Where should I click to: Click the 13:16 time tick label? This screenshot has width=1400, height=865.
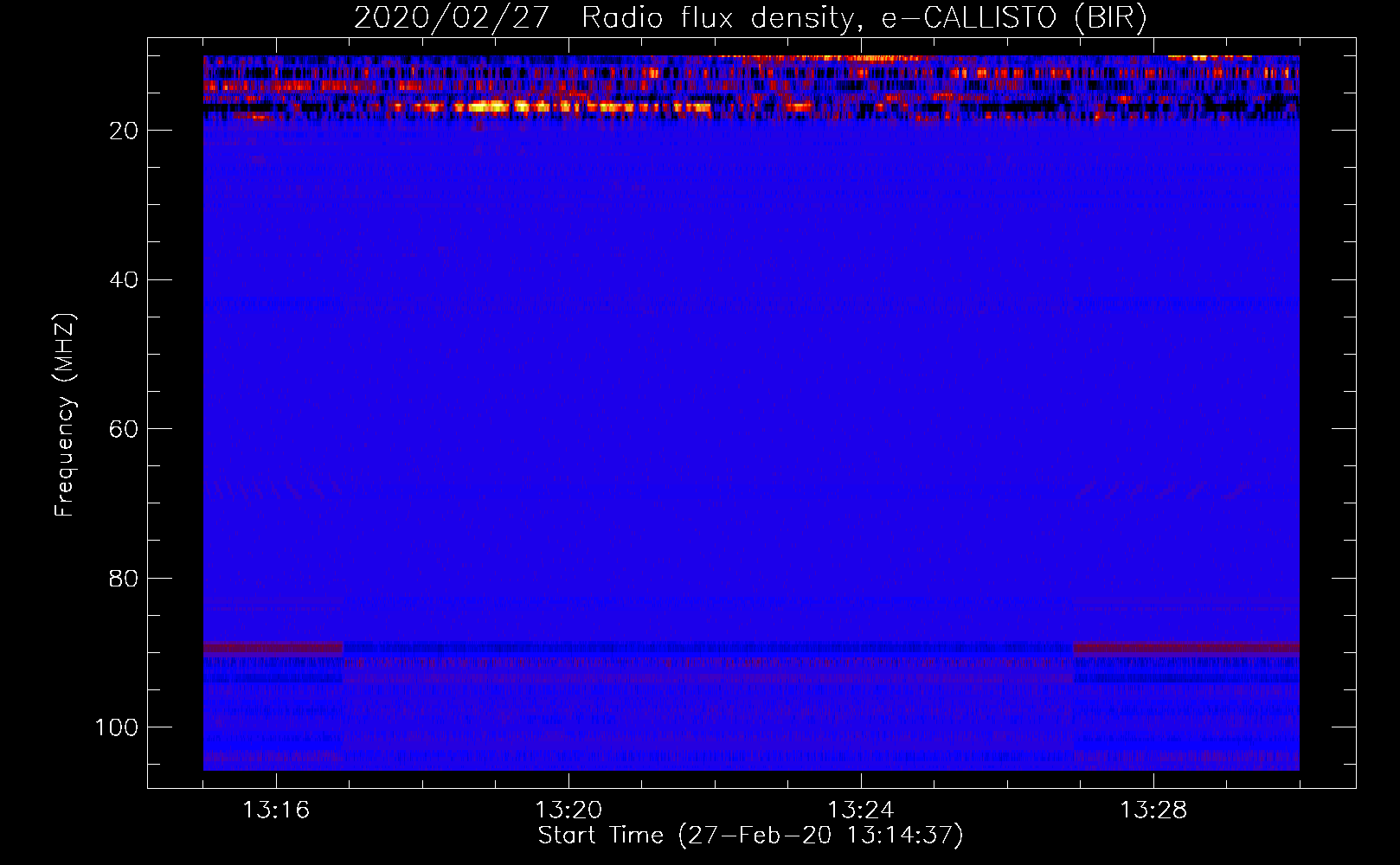click(x=276, y=810)
